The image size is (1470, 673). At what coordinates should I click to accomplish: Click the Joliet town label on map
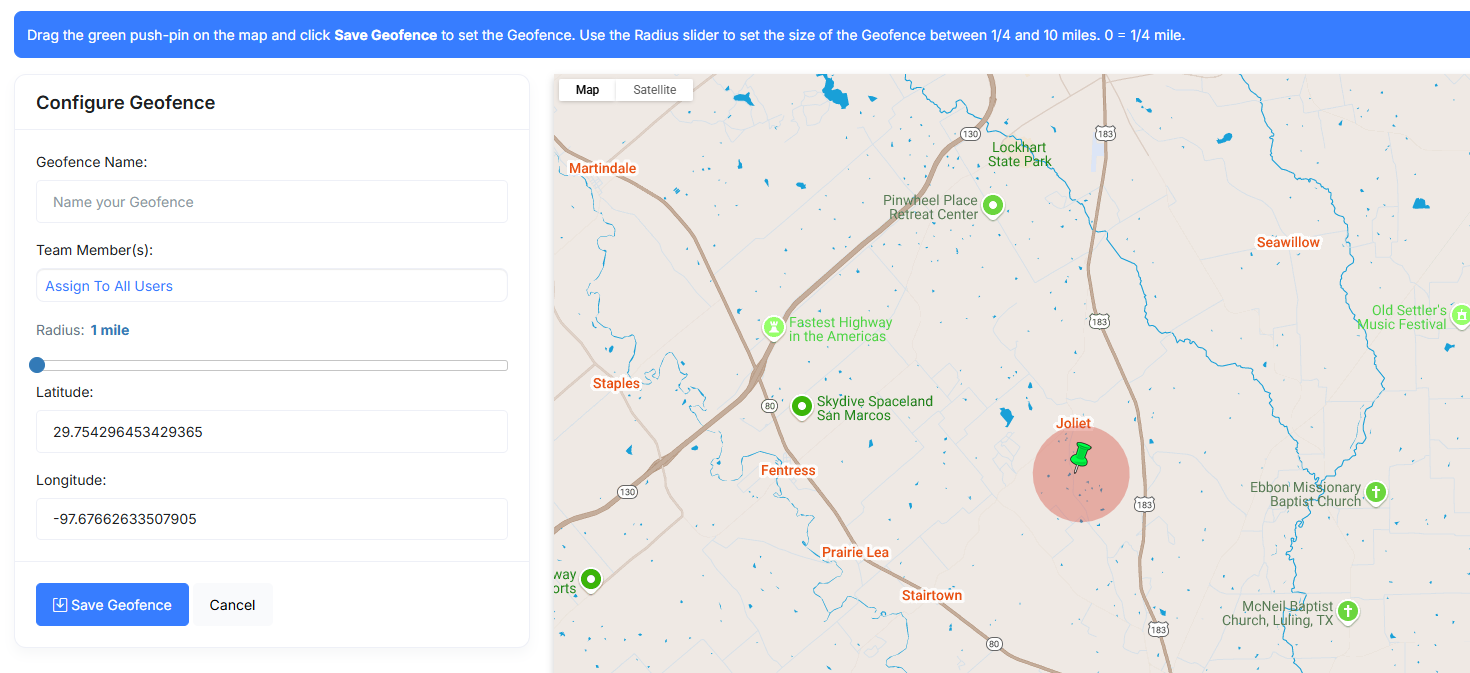[1073, 423]
